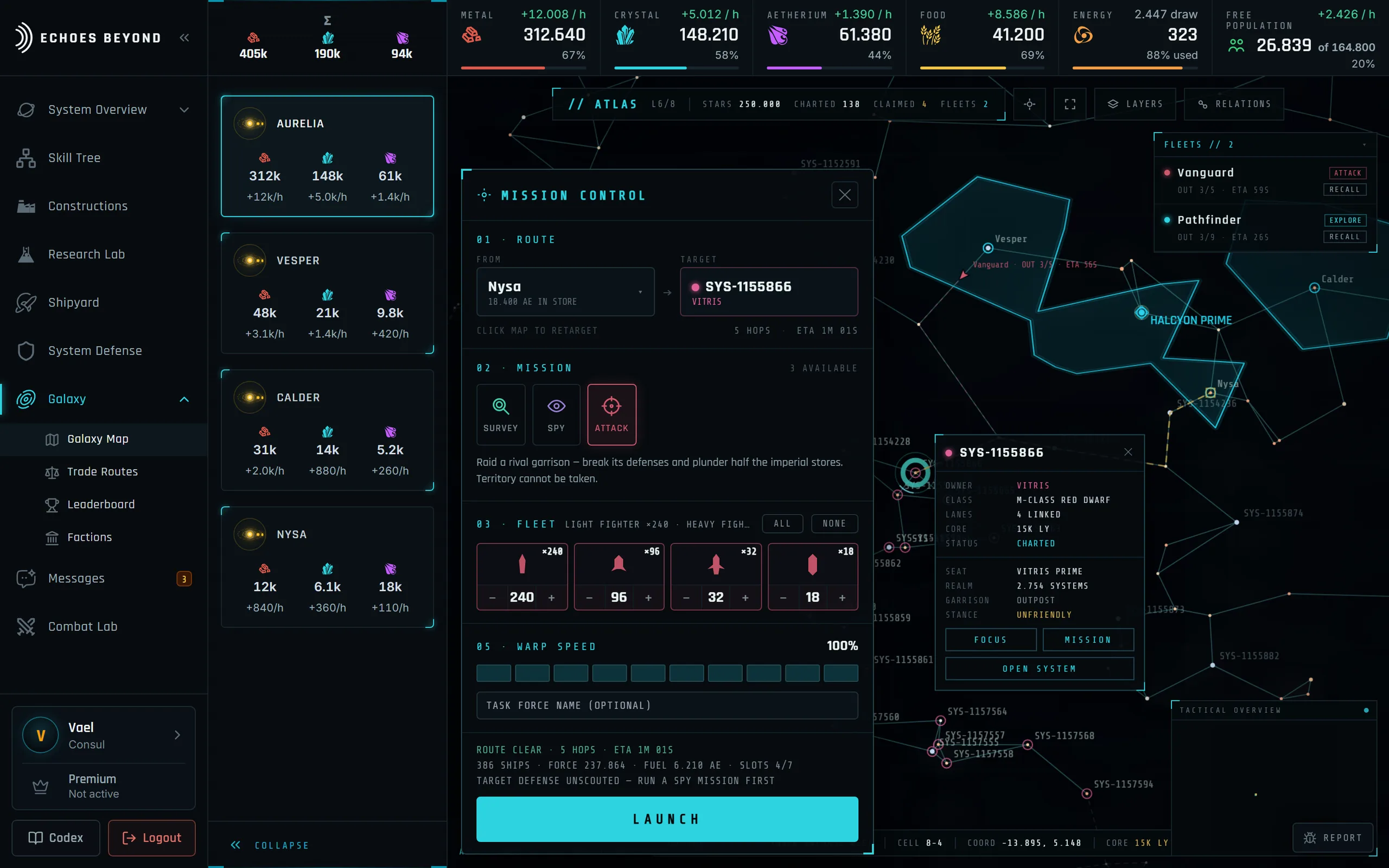Decrease ship count of 96
This screenshot has height=868, width=1389.
coord(589,598)
